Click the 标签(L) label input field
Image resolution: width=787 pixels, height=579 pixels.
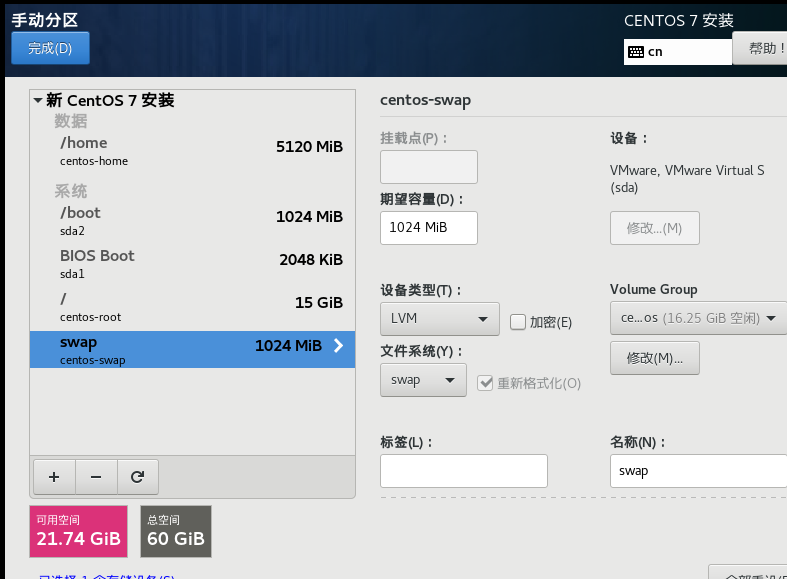click(x=464, y=471)
